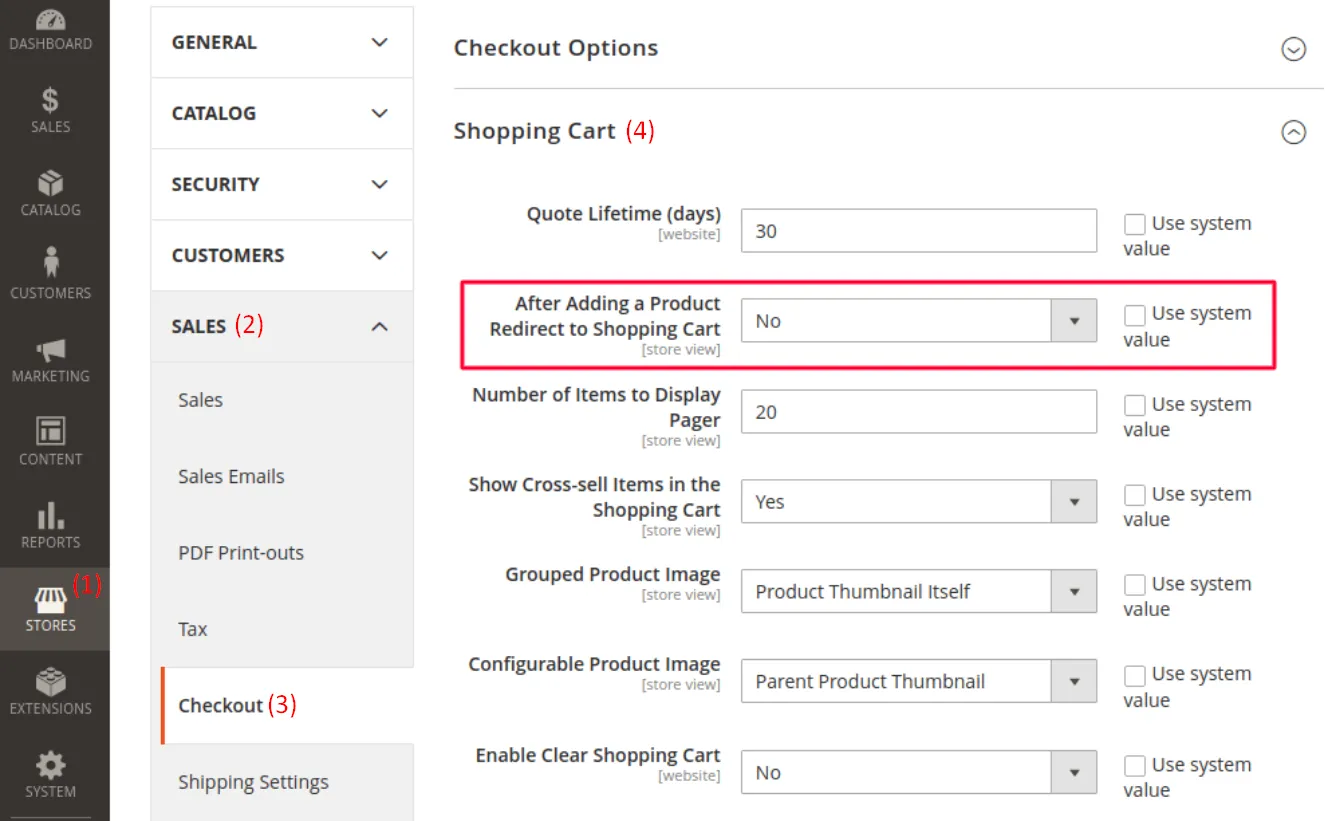Go to Customers person icon

click(50, 263)
